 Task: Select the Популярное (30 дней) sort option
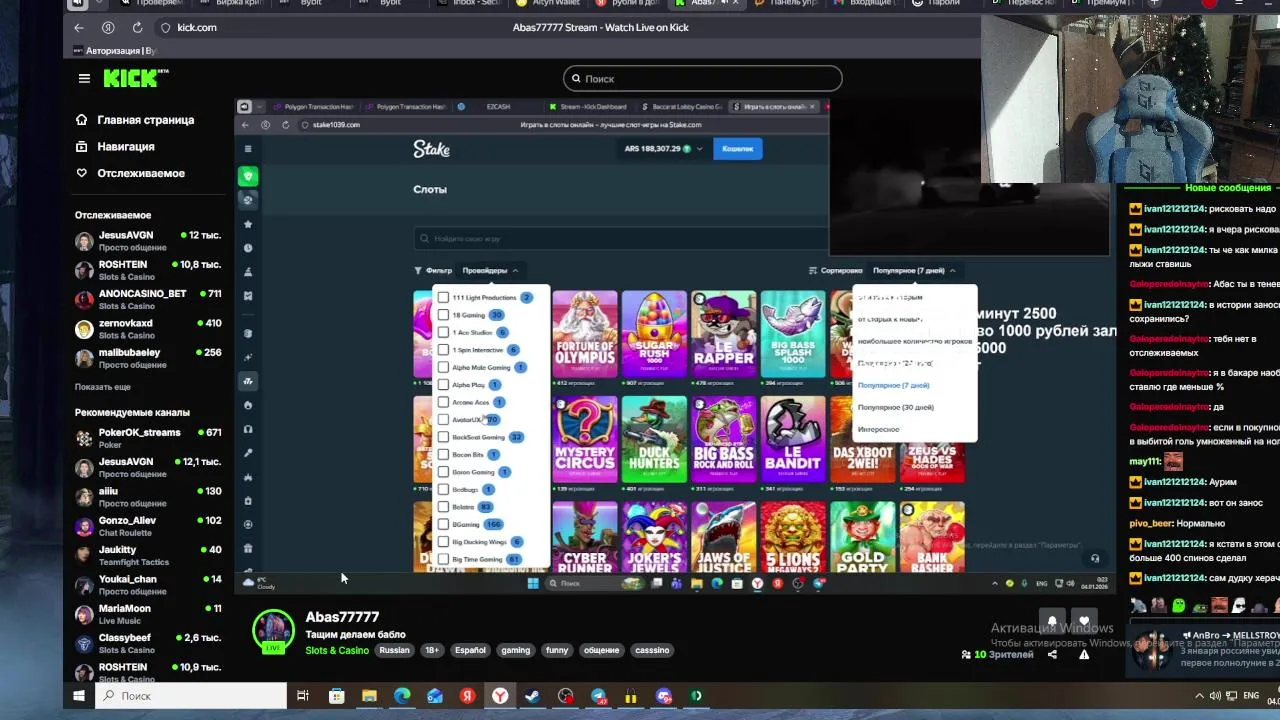coord(895,407)
